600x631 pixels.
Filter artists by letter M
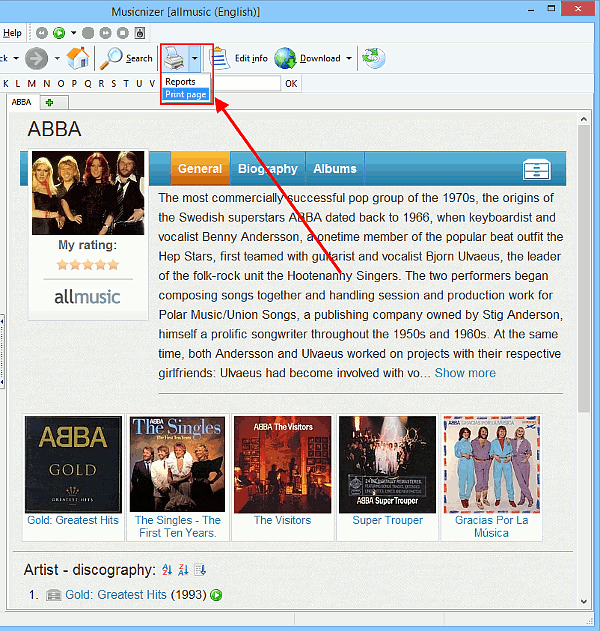tap(31, 84)
